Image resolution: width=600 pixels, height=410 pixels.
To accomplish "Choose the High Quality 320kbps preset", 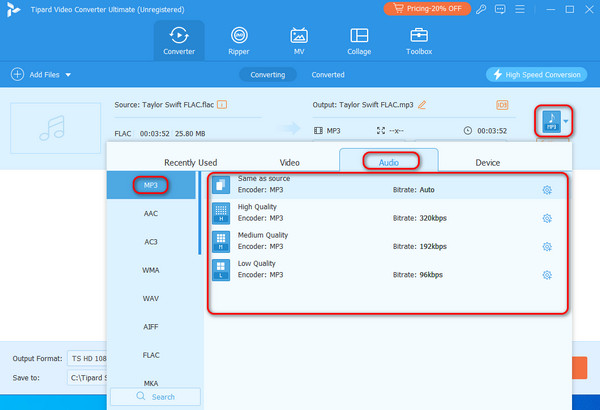I will point(388,213).
